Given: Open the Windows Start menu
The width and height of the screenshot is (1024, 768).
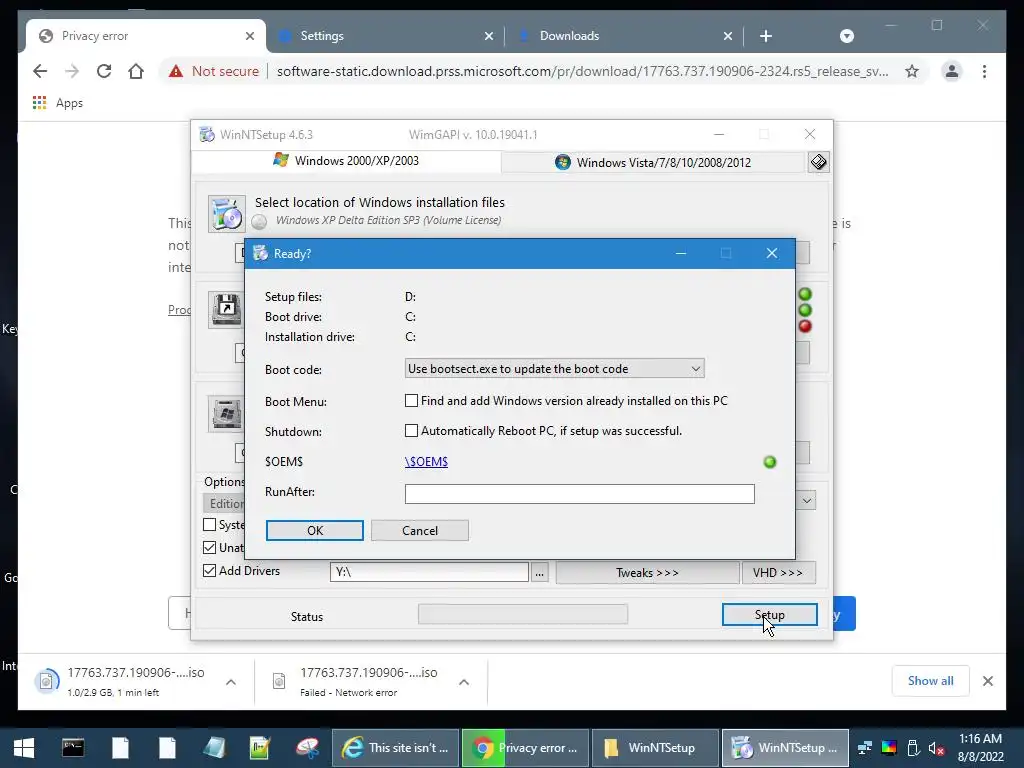Looking at the screenshot, I should point(24,748).
